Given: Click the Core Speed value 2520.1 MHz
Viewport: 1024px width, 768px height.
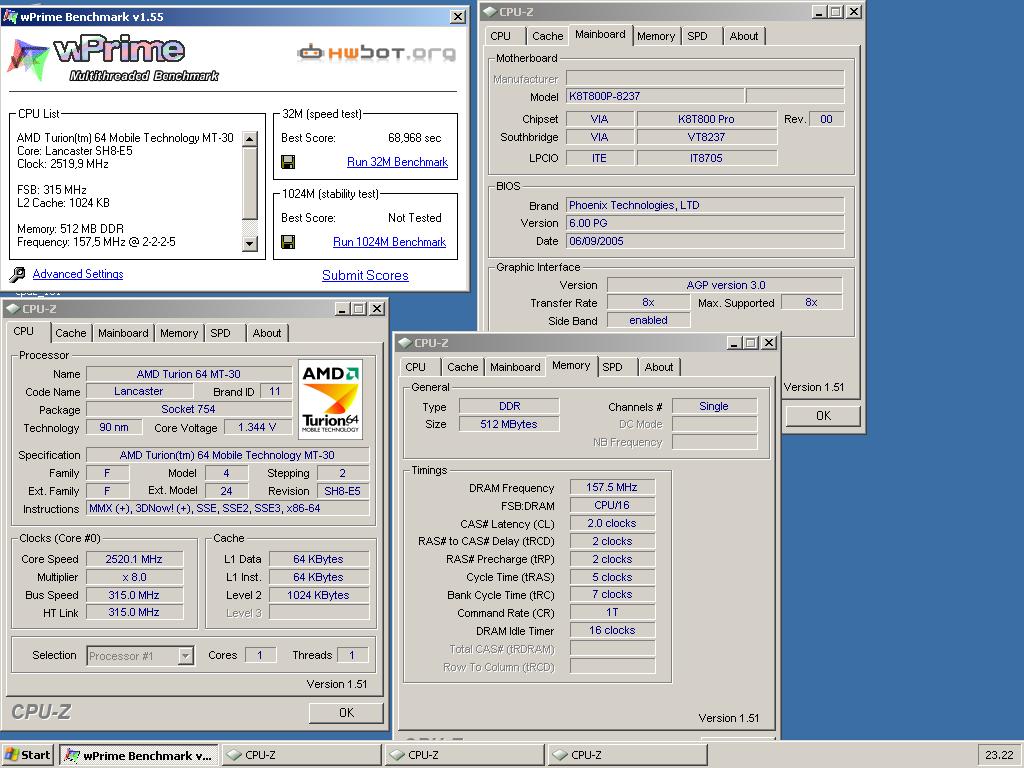Looking at the screenshot, I should pyautogui.click(x=134, y=559).
